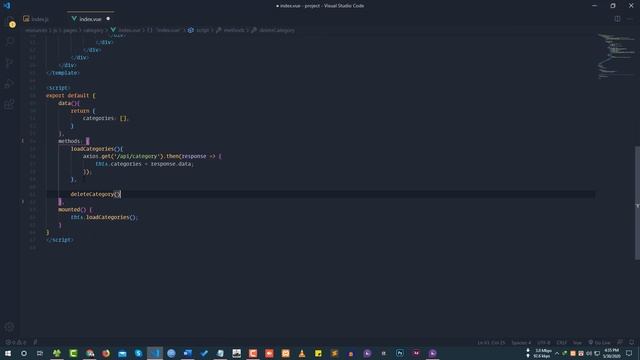Open the Run and Debug view

10,83
